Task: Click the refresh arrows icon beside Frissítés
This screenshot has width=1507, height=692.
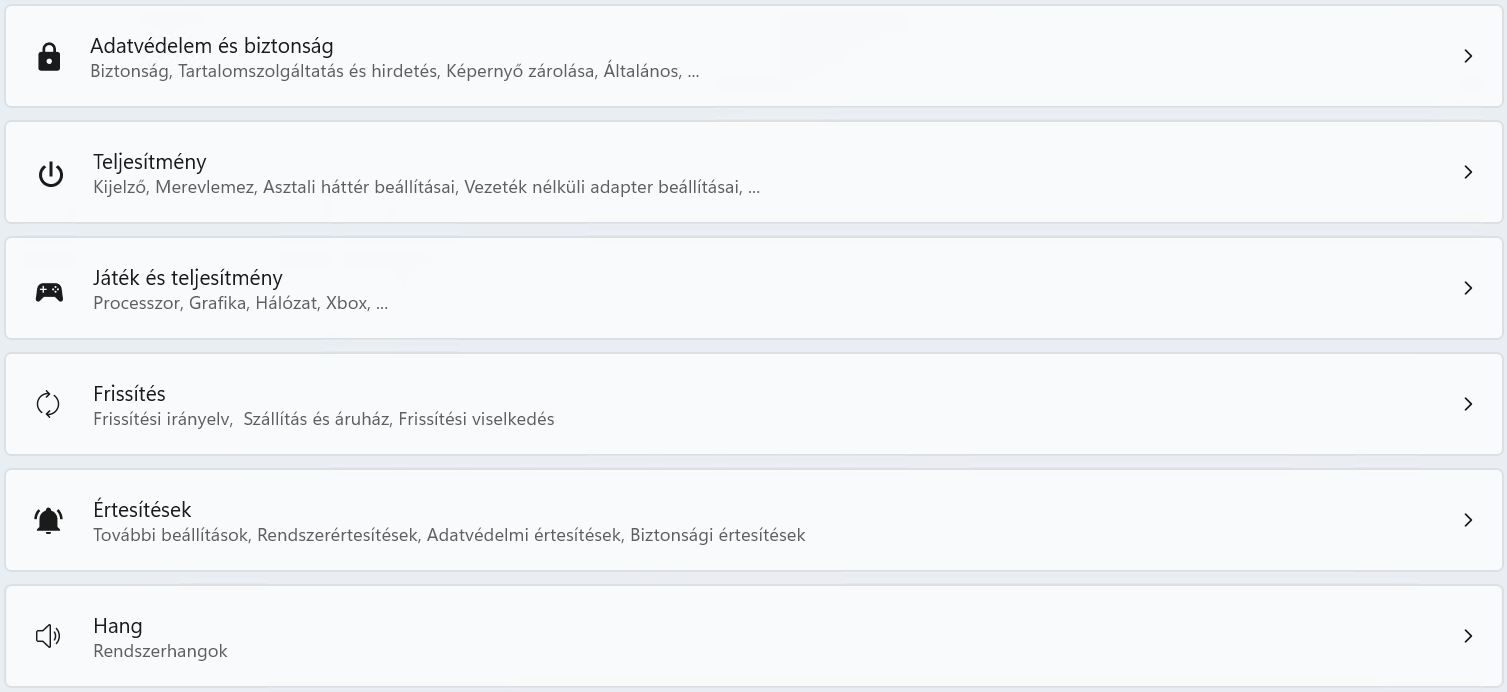Action: 48,405
